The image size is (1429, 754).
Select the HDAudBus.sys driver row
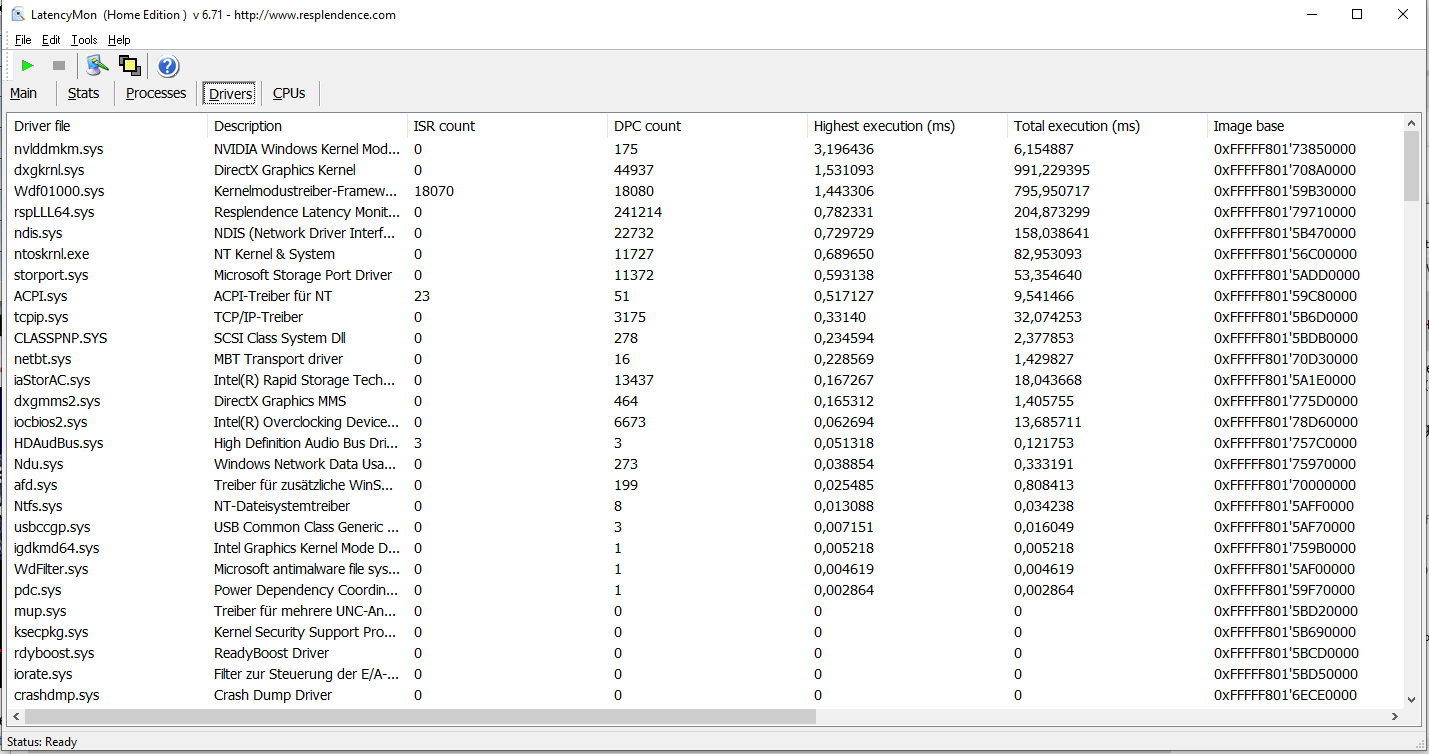point(705,443)
